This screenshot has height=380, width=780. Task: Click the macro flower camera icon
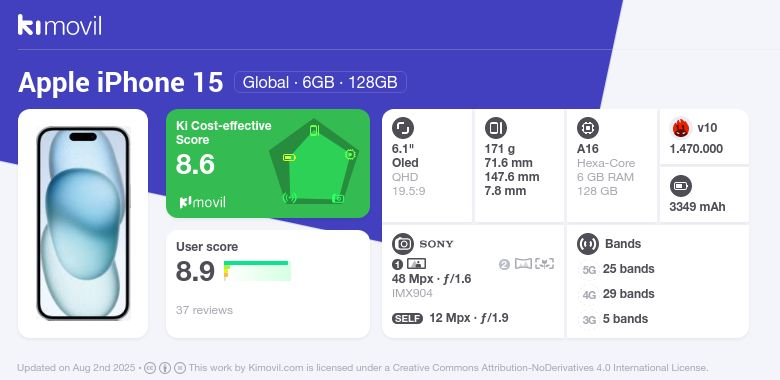[545, 264]
